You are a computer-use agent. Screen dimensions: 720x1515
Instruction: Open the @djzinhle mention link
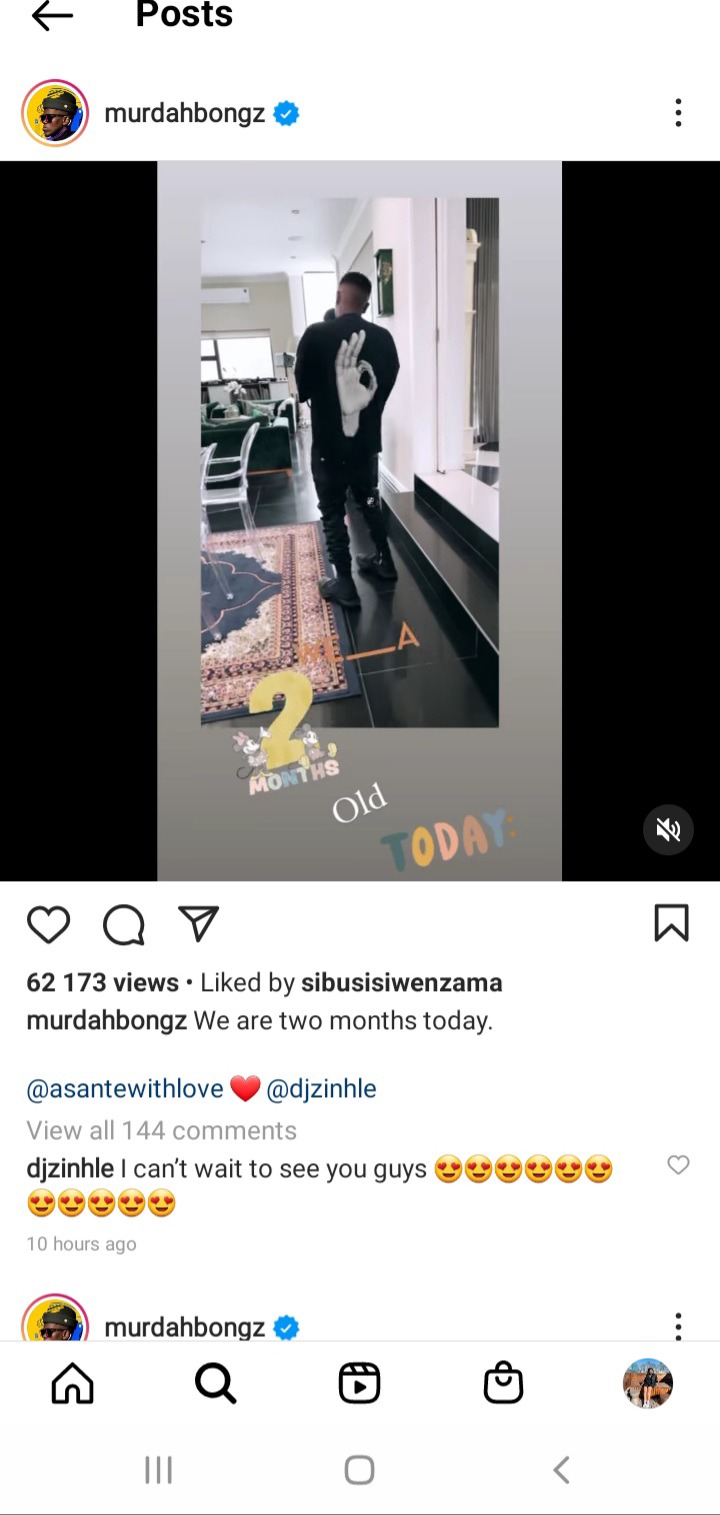pos(321,1089)
